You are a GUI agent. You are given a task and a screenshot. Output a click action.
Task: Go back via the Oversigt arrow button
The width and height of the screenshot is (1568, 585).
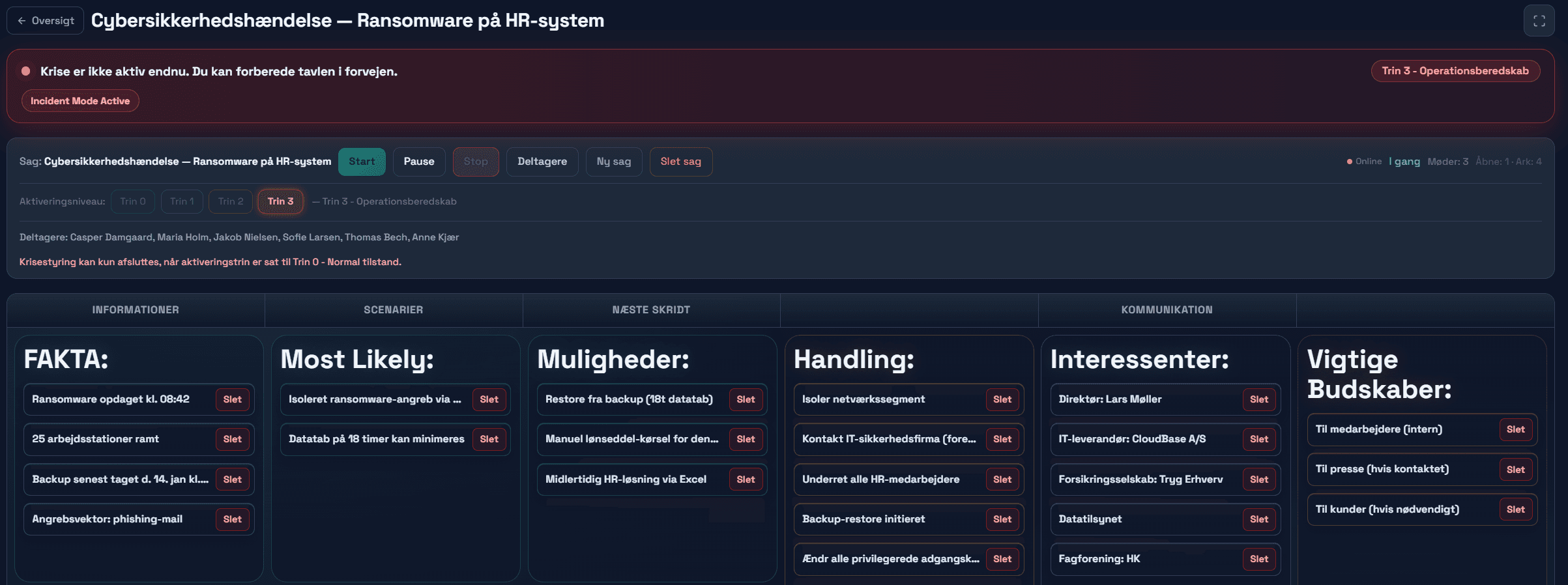click(x=46, y=21)
